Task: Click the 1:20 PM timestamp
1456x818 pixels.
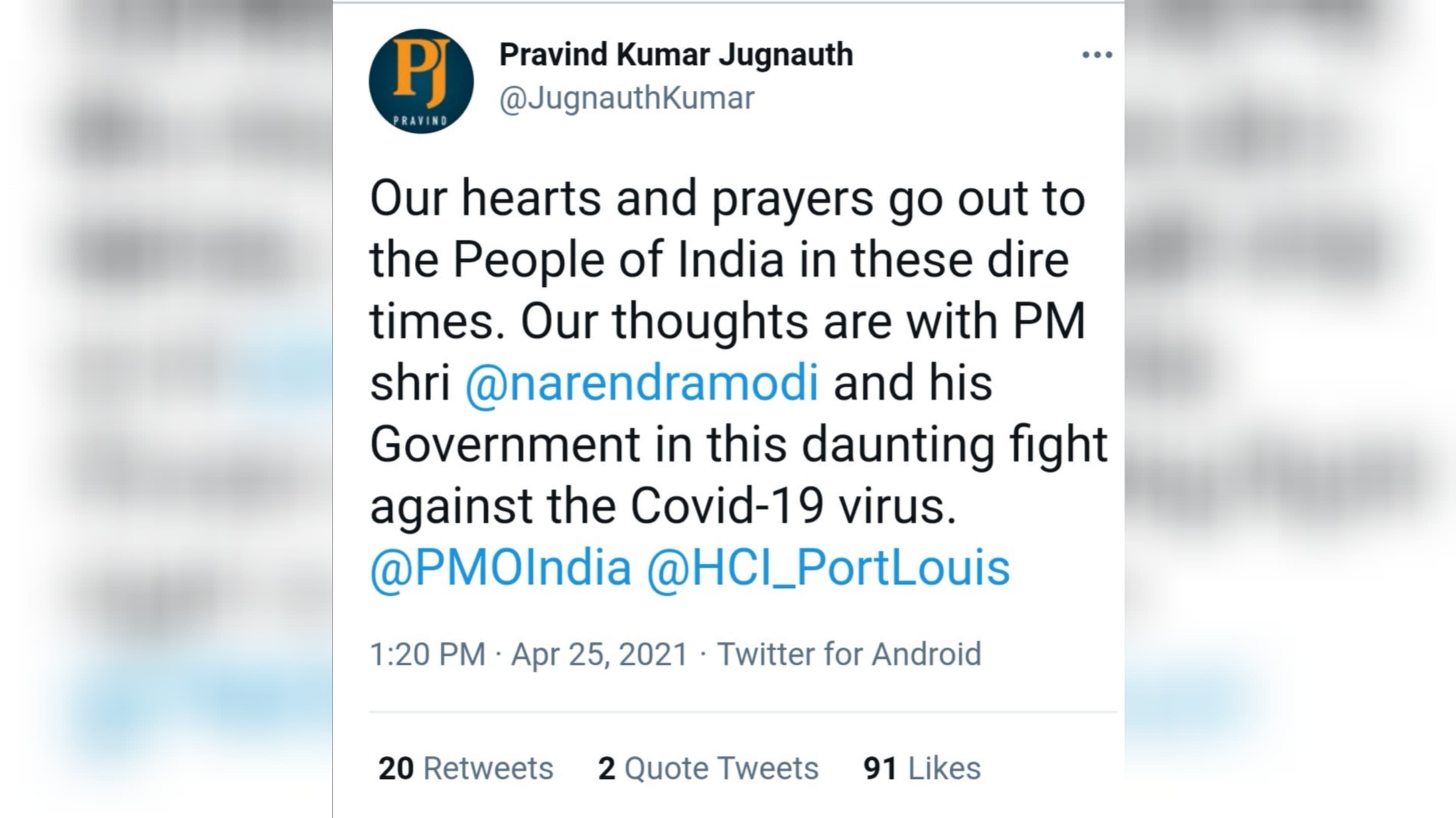Action: coord(428,654)
